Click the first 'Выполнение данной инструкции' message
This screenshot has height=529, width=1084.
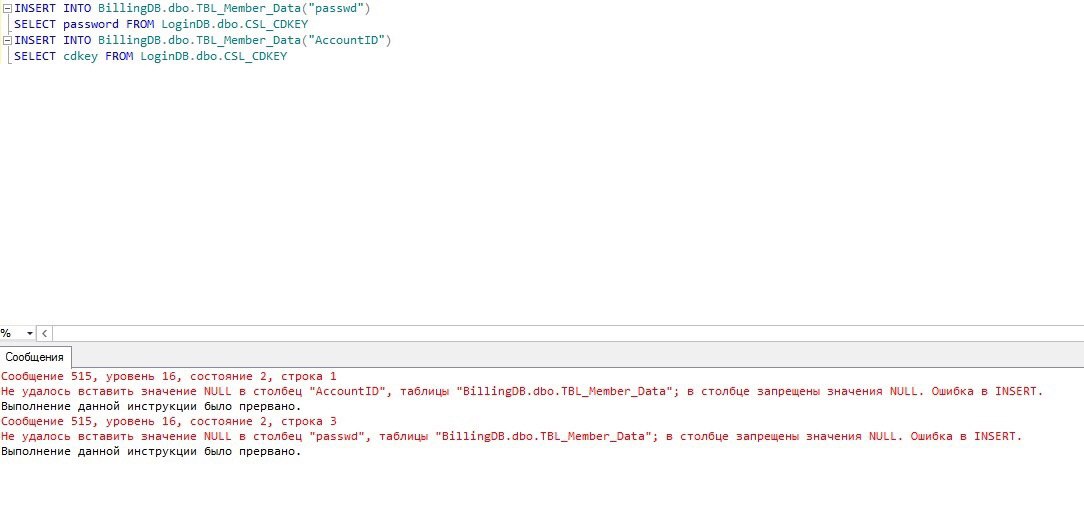pos(151,406)
